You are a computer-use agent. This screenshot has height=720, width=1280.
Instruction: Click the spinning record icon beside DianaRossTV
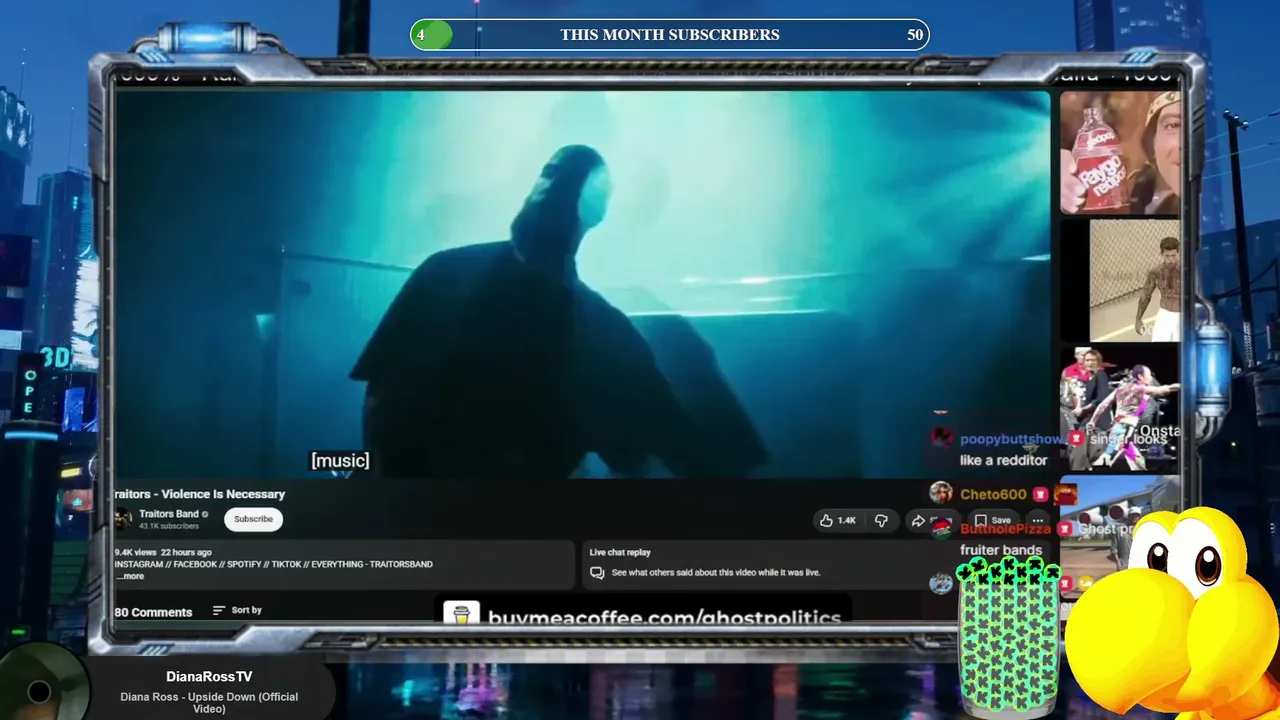coord(39,690)
